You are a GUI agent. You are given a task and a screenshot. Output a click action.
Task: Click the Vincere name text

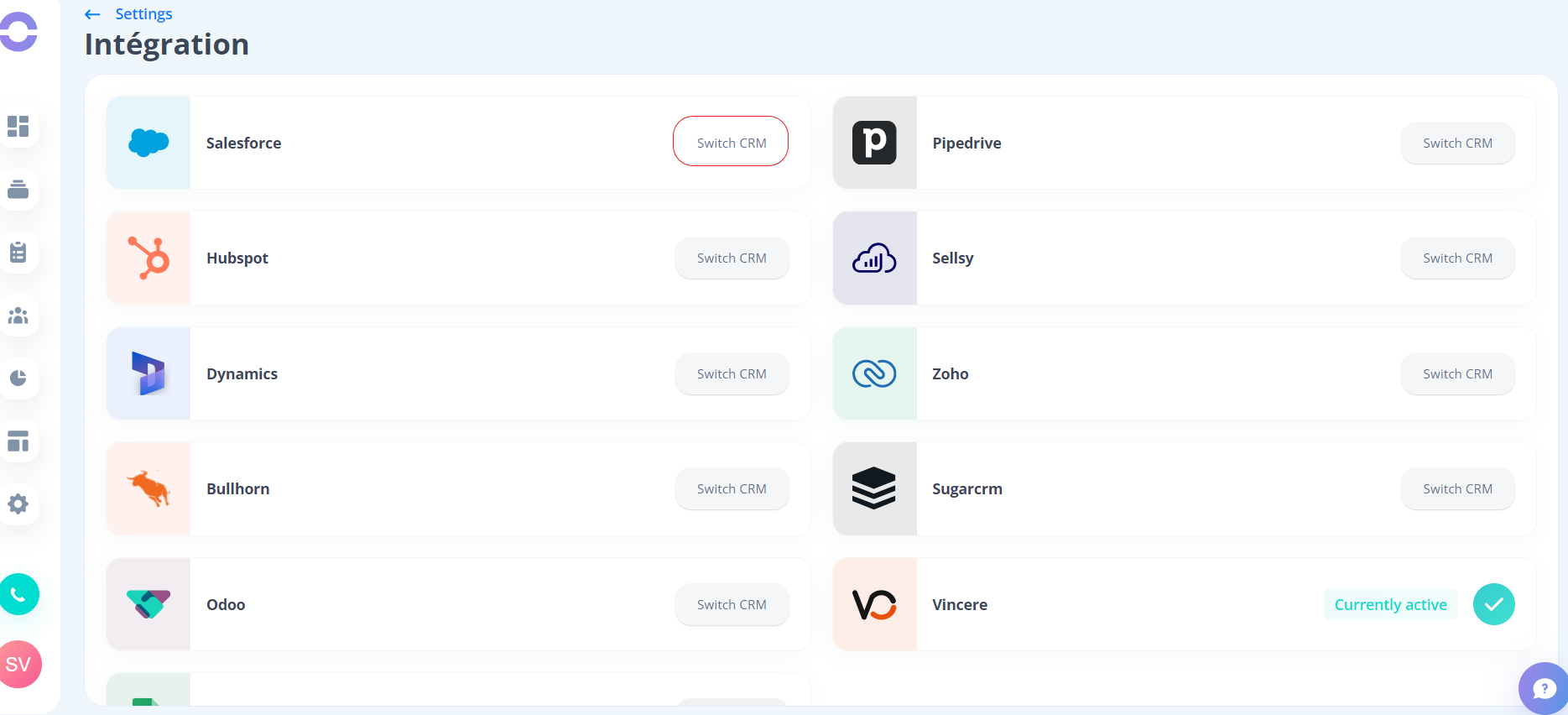[960, 604]
